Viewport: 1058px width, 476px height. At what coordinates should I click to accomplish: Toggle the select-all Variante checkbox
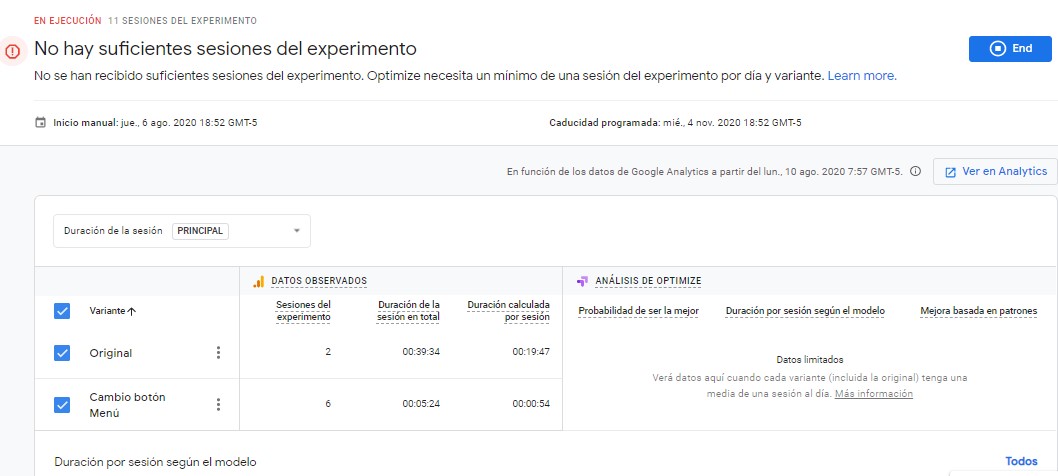click(x=62, y=311)
